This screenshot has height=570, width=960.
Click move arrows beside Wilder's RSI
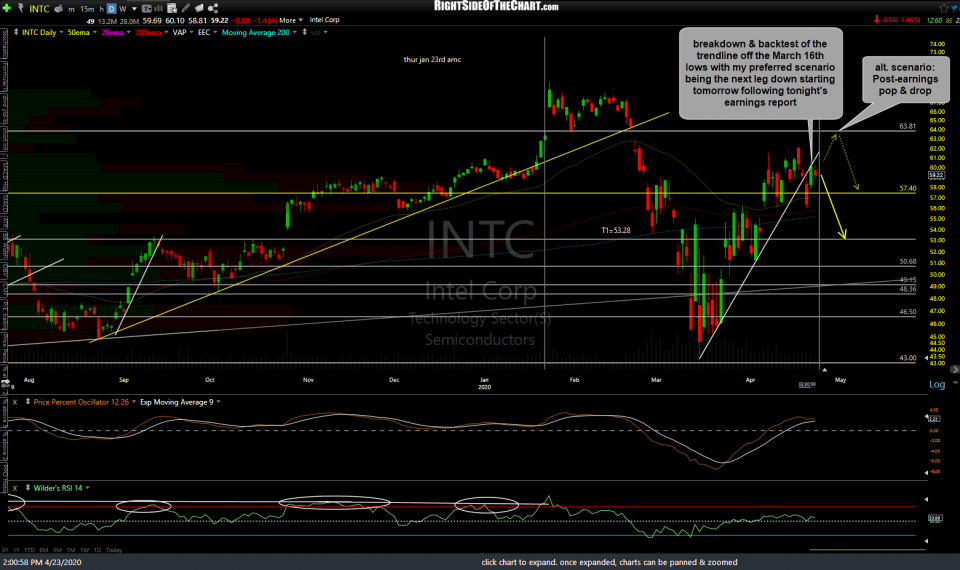point(28,488)
